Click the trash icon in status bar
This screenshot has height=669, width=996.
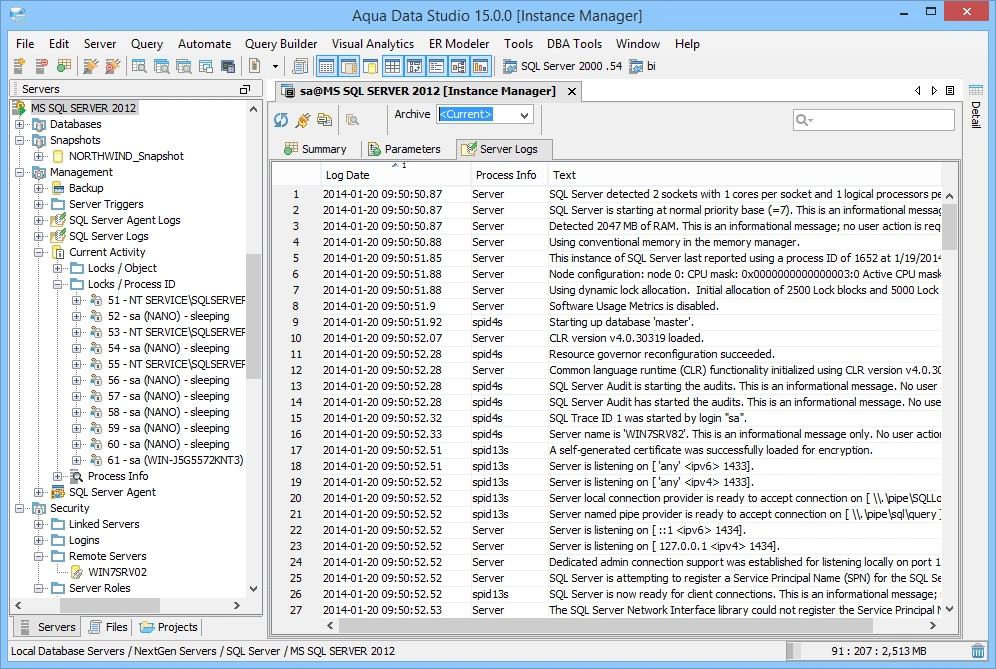pos(977,651)
